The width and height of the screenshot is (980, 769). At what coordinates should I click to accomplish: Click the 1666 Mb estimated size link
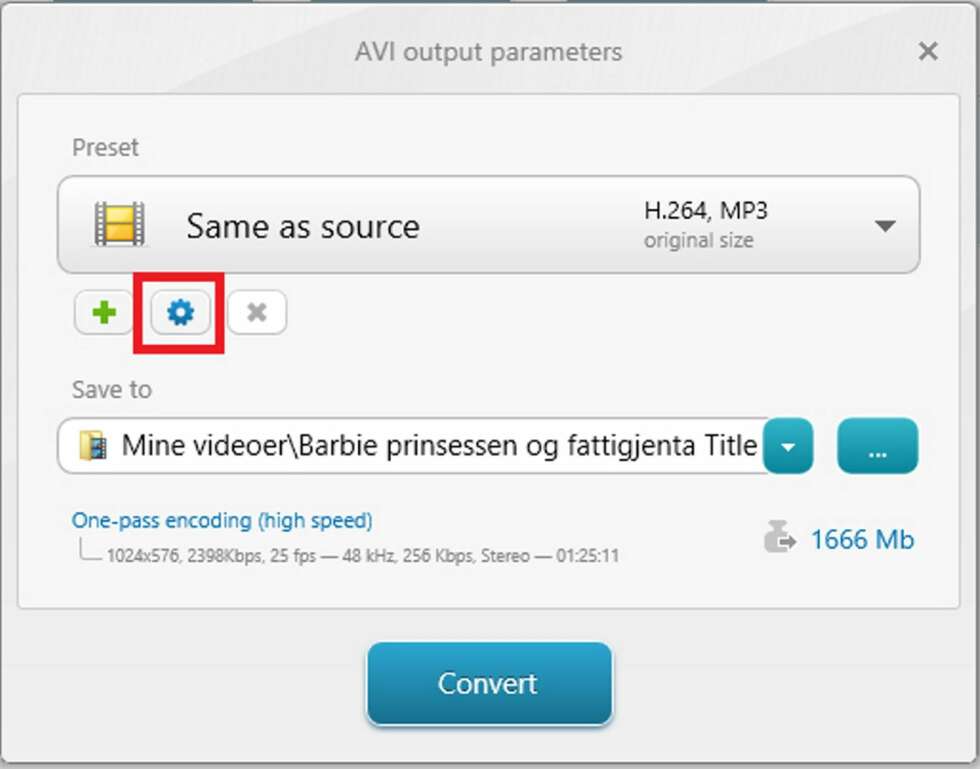(x=862, y=540)
